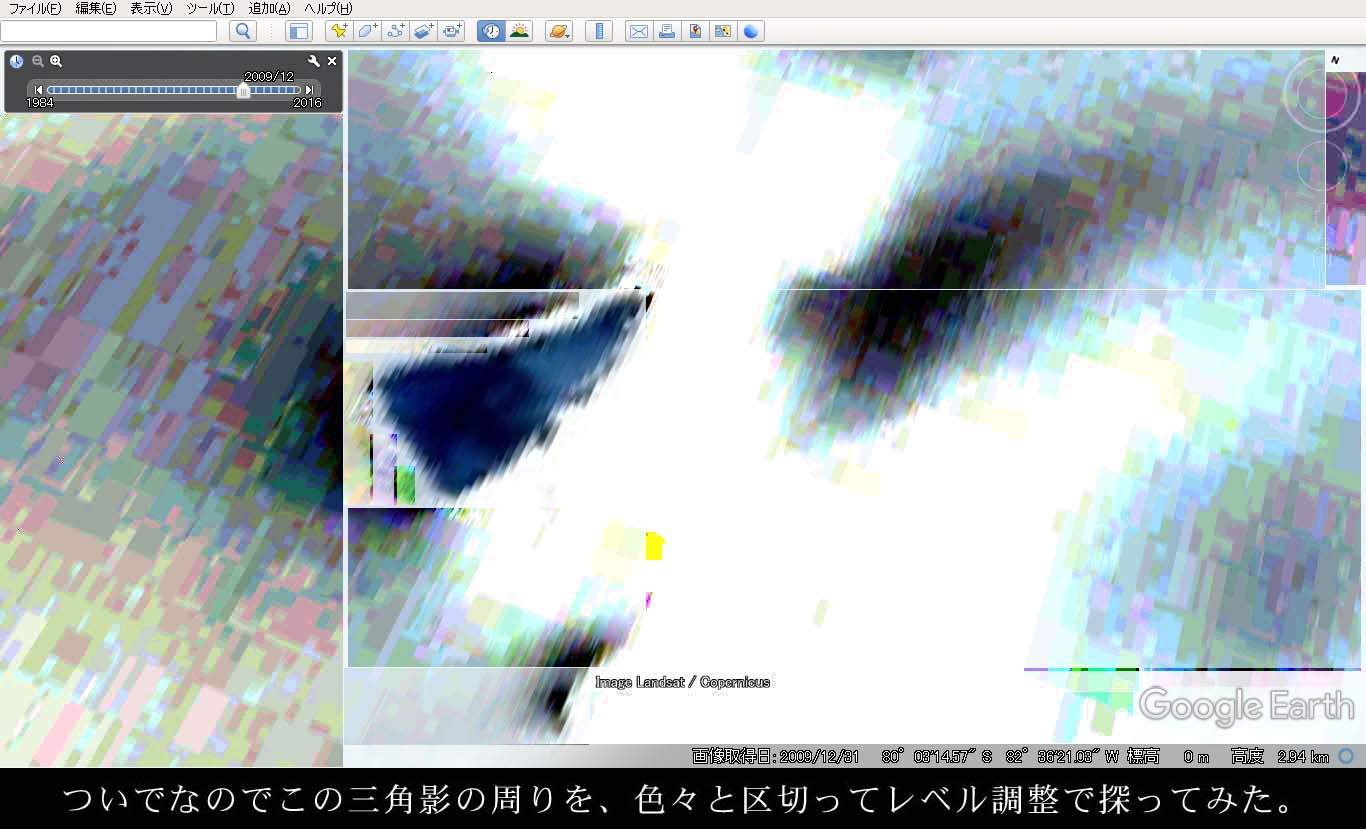Open 表示(V) menu
This screenshot has height=829, width=1366.
(151, 8)
